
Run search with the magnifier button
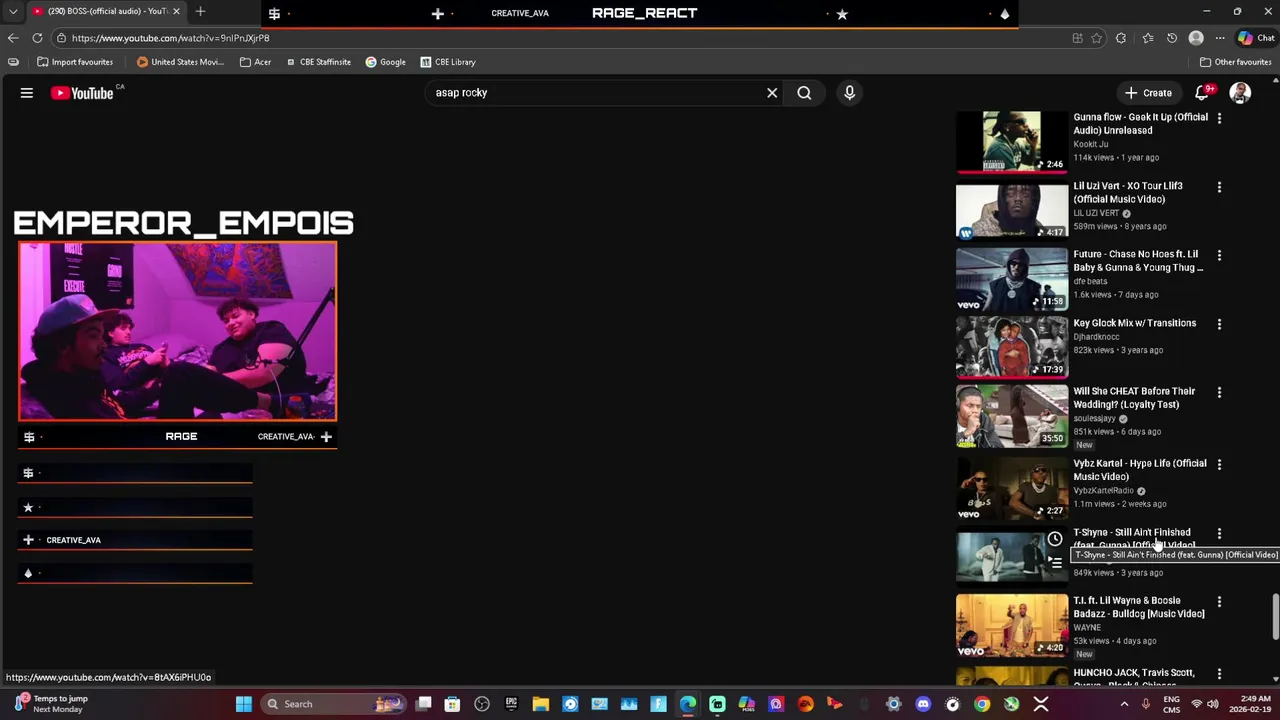(x=804, y=93)
